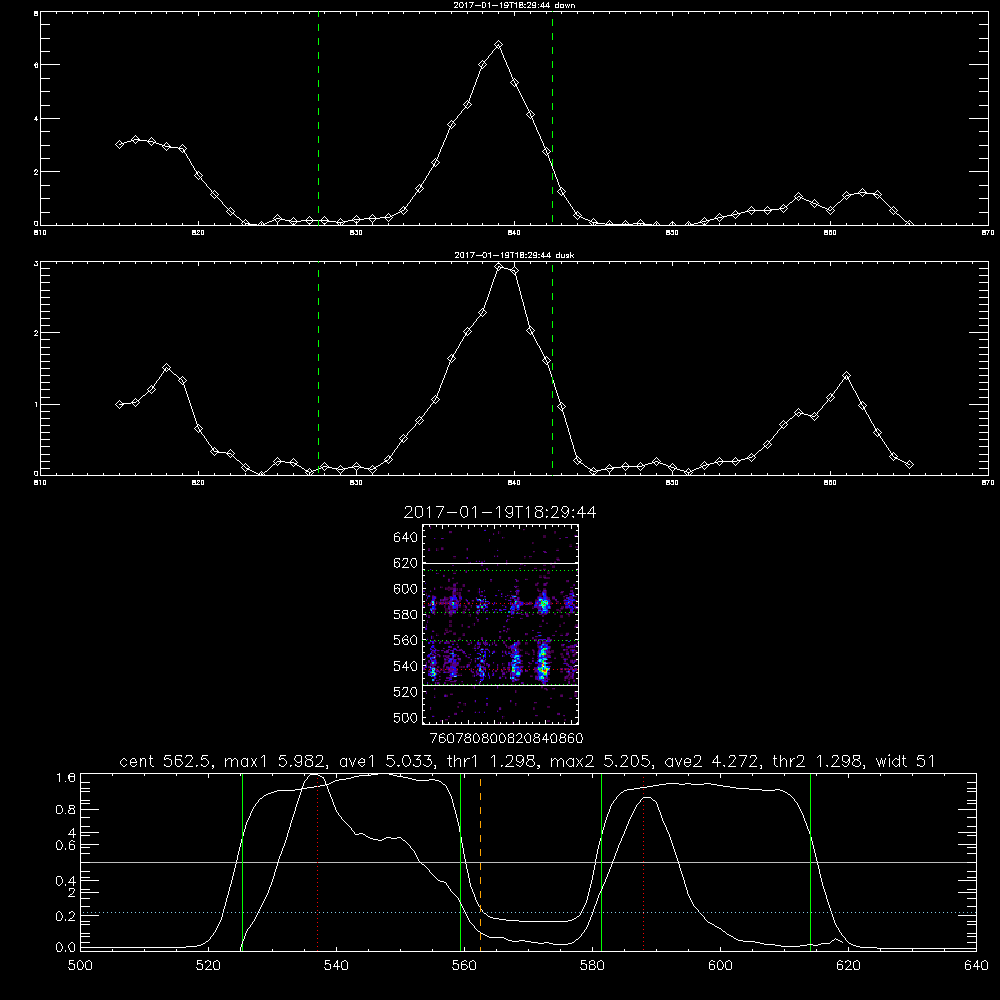Click the '560' x-axis label of bottom plot
1000x1000 pixels.
pyautogui.click(x=464, y=966)
